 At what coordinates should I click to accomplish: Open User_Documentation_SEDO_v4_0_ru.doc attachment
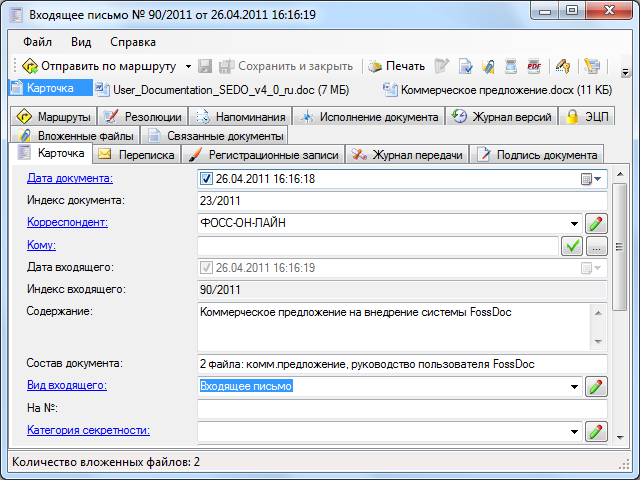(222, 90)
